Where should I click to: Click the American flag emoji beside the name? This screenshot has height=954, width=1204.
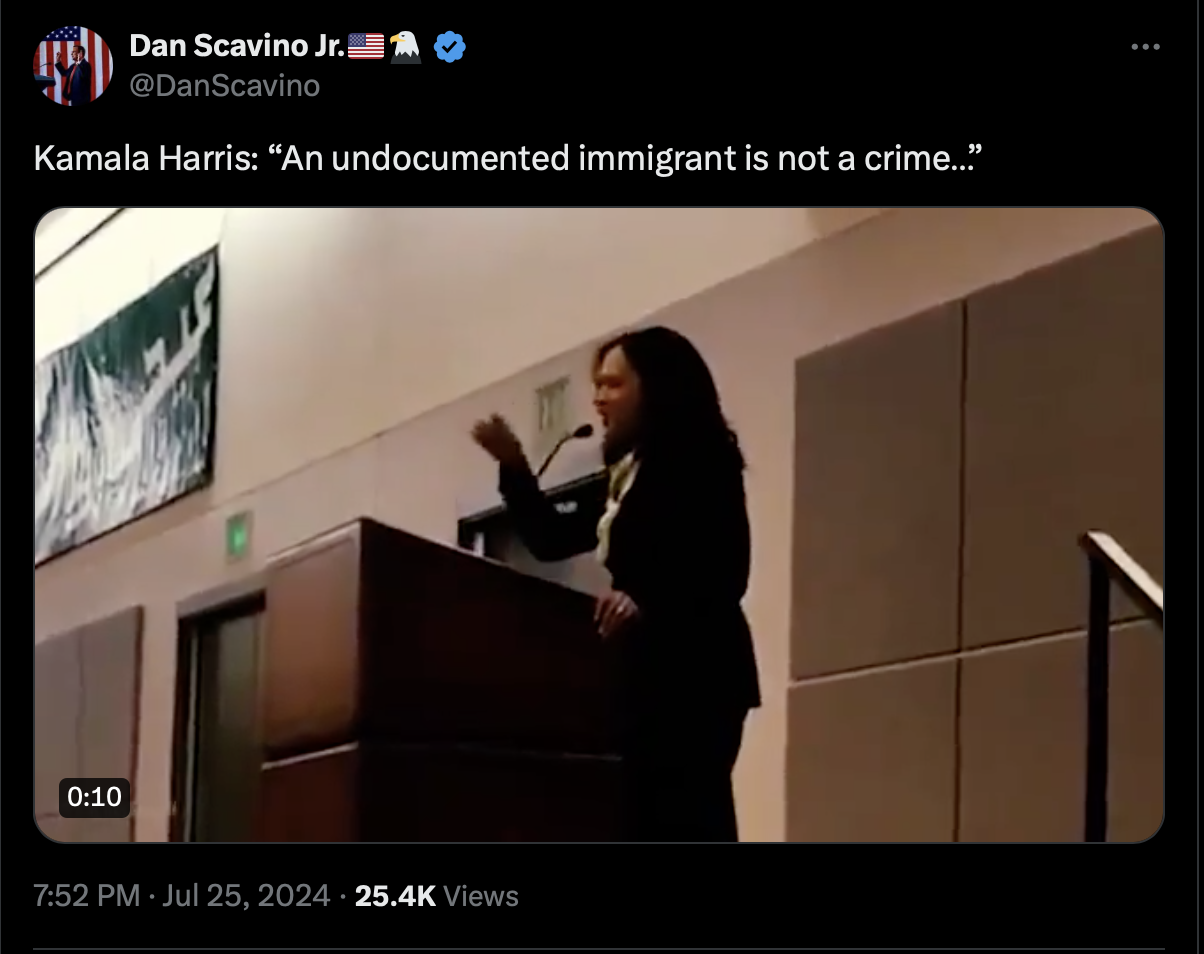tap(366, 45)
